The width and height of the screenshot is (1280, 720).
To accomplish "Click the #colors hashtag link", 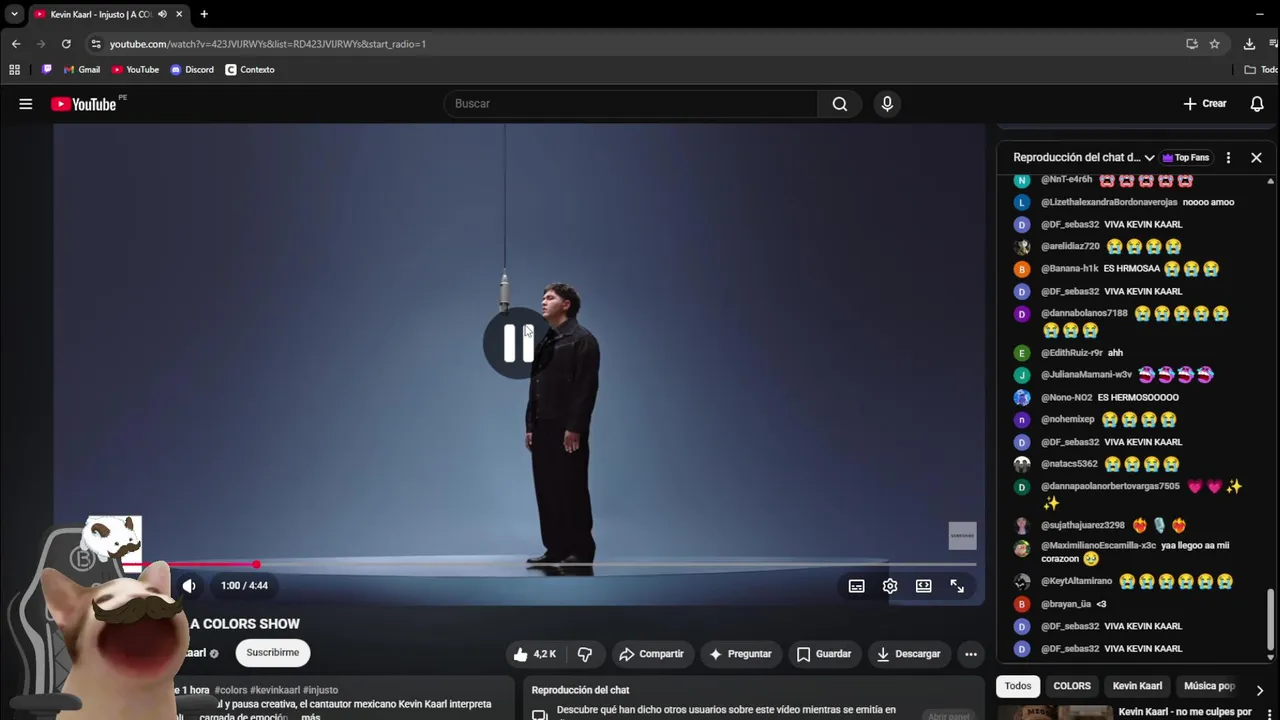I will click(231, 690).
